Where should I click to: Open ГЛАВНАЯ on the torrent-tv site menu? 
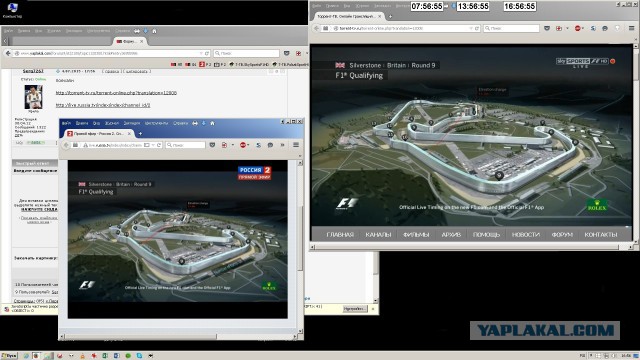tap(340, 235)
